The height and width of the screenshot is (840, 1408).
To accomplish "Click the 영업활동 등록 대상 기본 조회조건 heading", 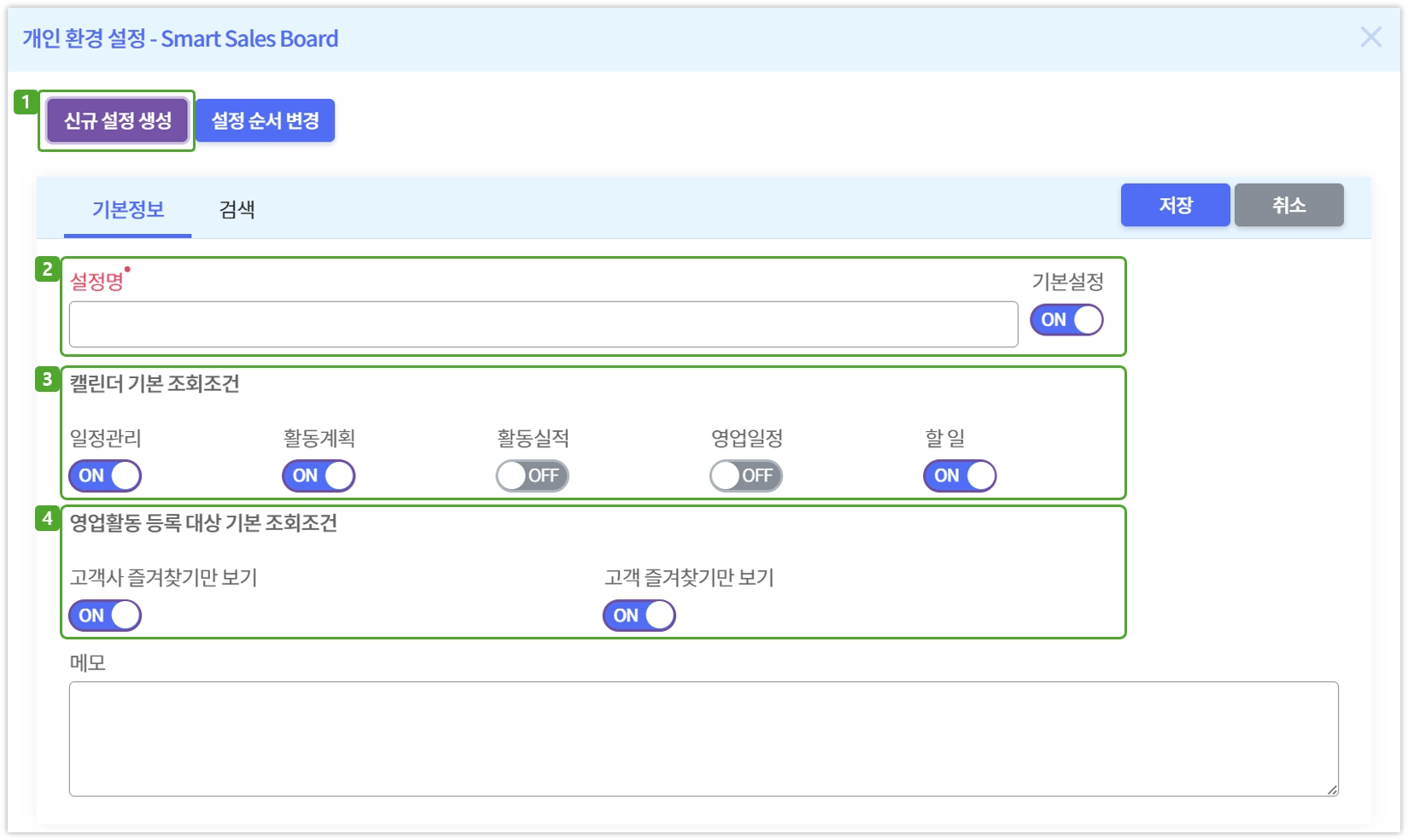I will (203, 522).
